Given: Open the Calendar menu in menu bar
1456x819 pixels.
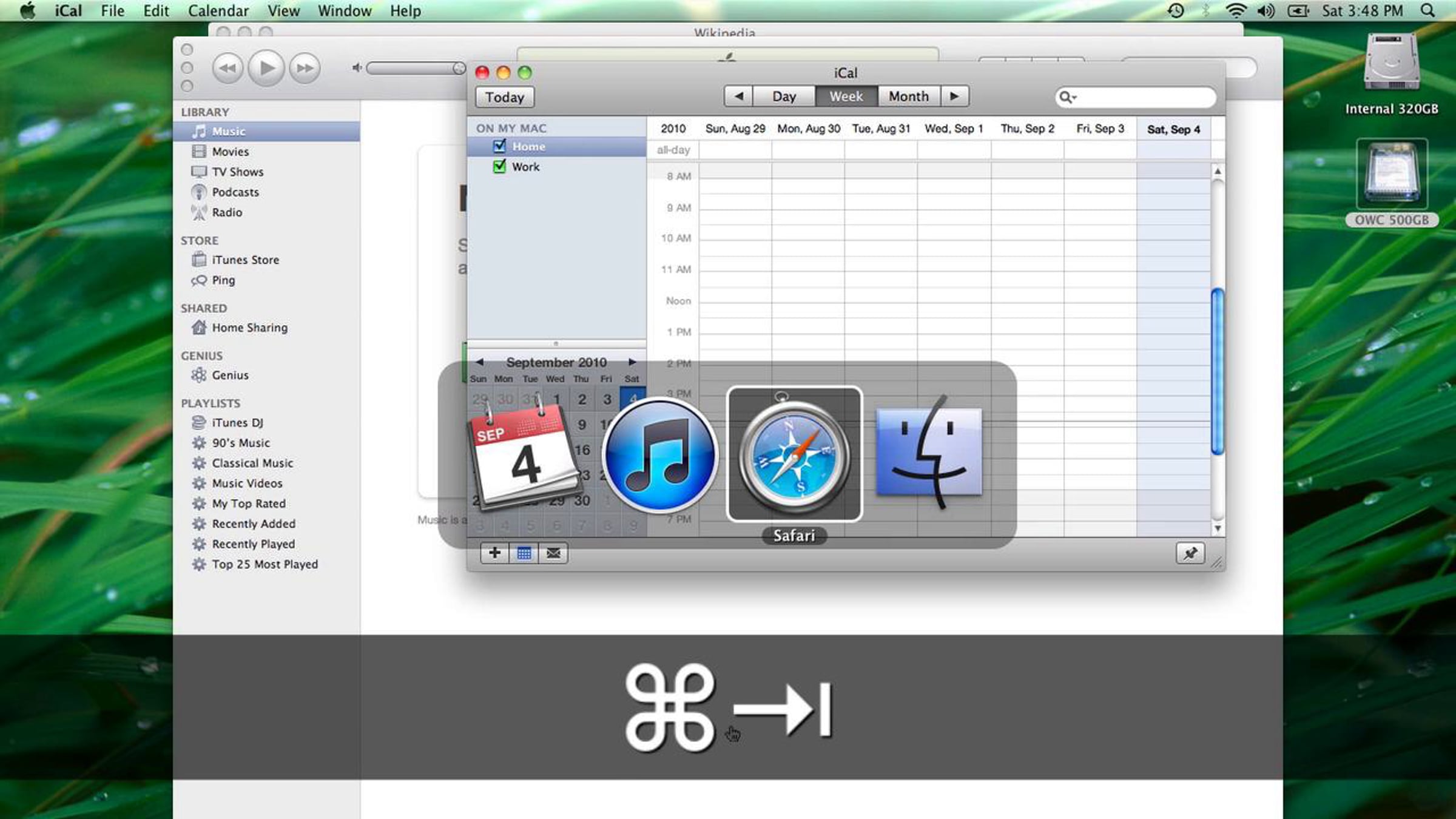Looking at the screenshot, I should pyautogui.click(x=218, y=11).
